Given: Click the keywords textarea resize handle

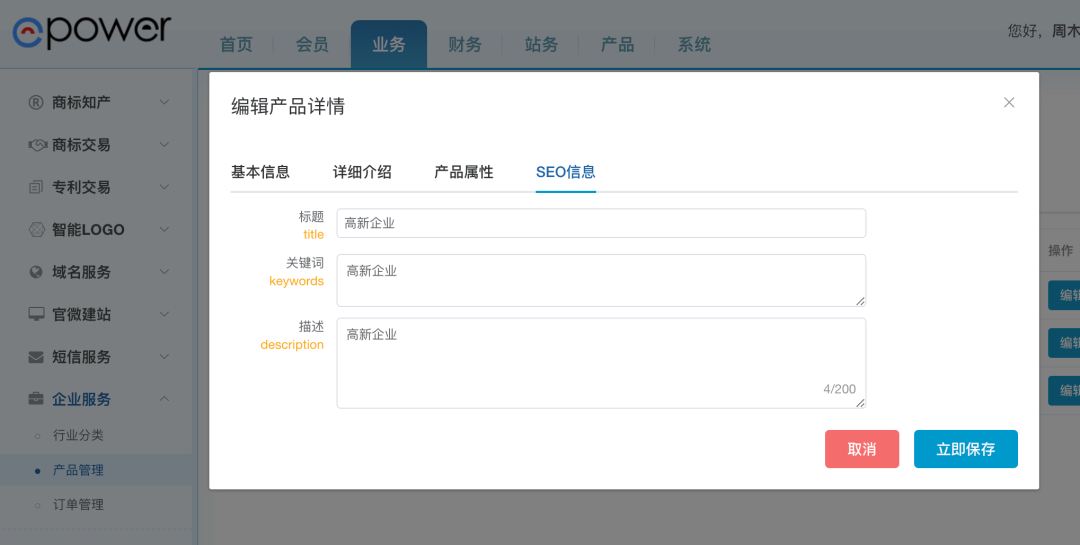Looking at the screenshot, I should point(860,301).
